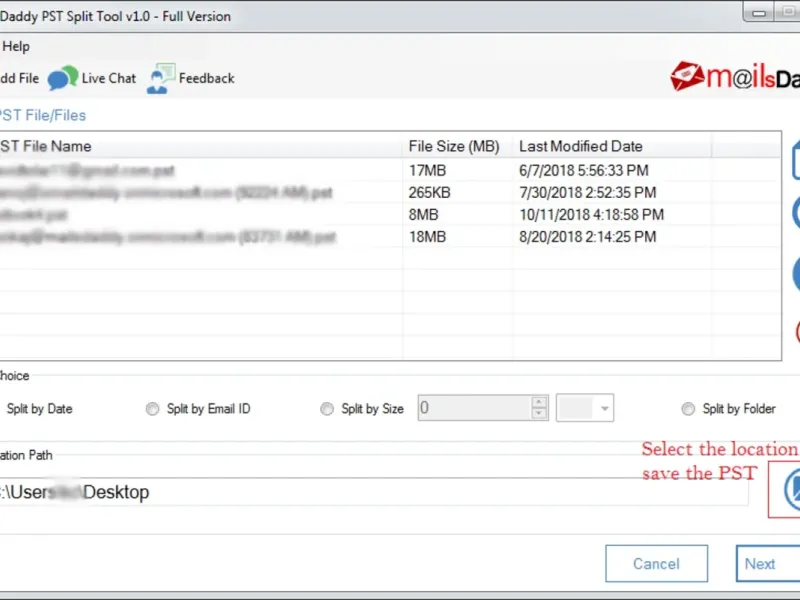Click the Cancel button
The height and width of the screenshot is (600, 800).
(x=657, y=564)
